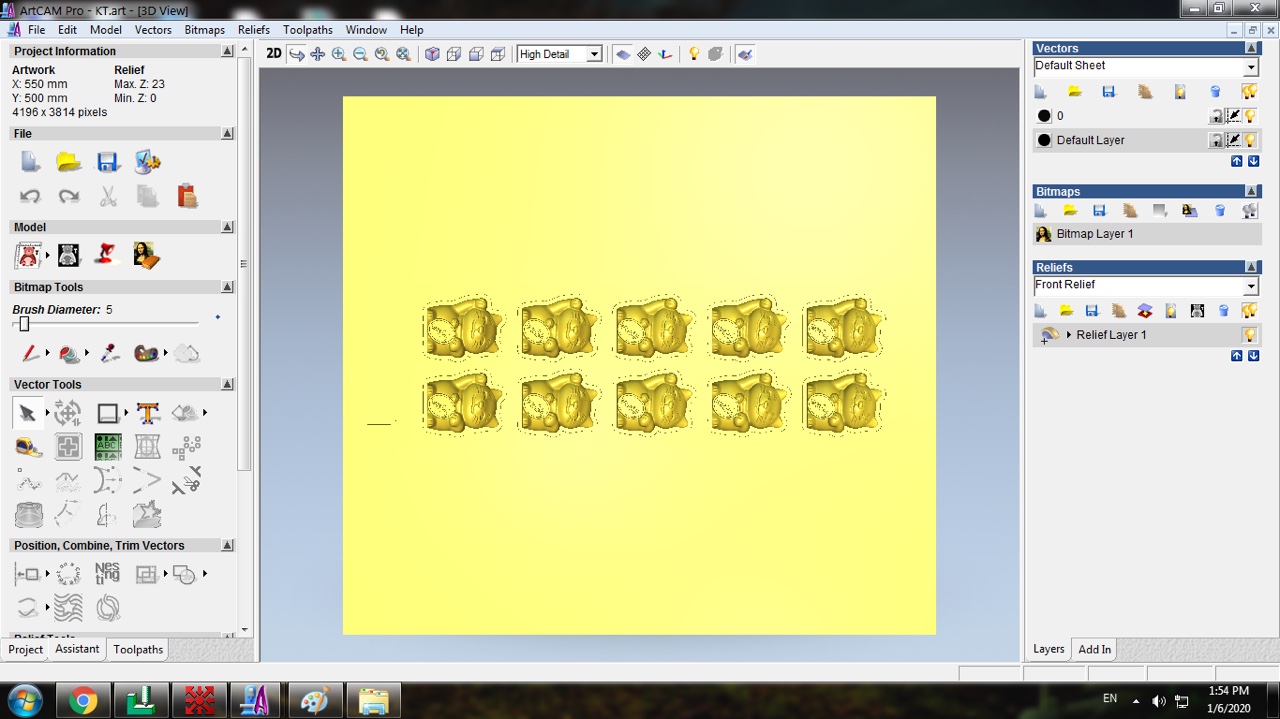
Task: Collapse the Vector Tools section
Action: coord(227,384)
